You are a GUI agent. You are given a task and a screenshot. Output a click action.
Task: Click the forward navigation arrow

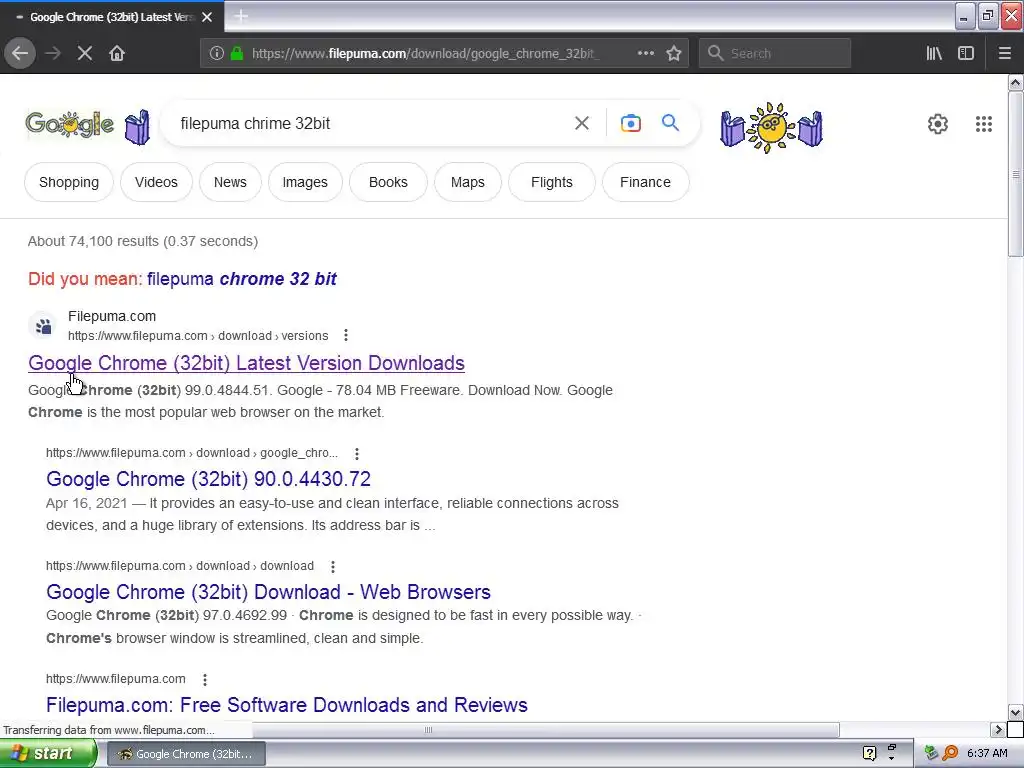[53, 53]
